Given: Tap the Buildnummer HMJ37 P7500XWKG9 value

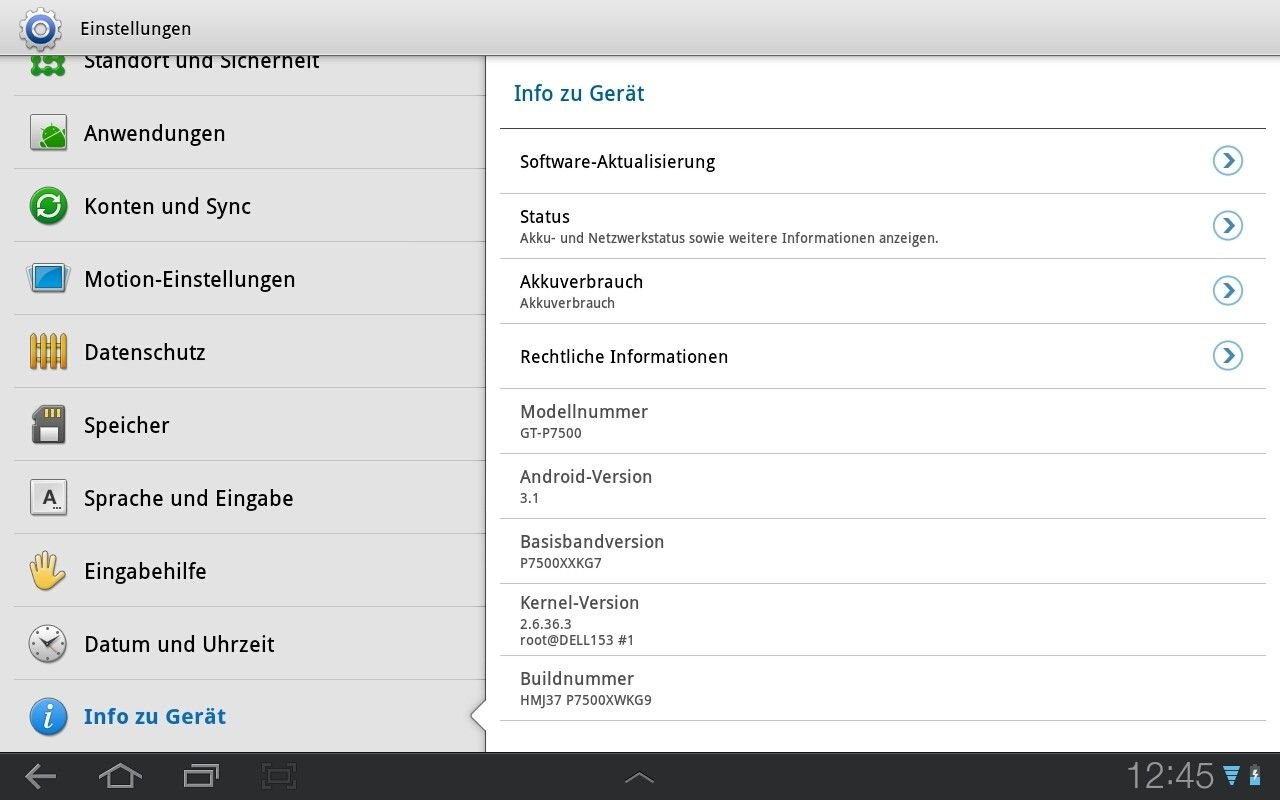Looking at the screenshot, I should coord(586,700).
